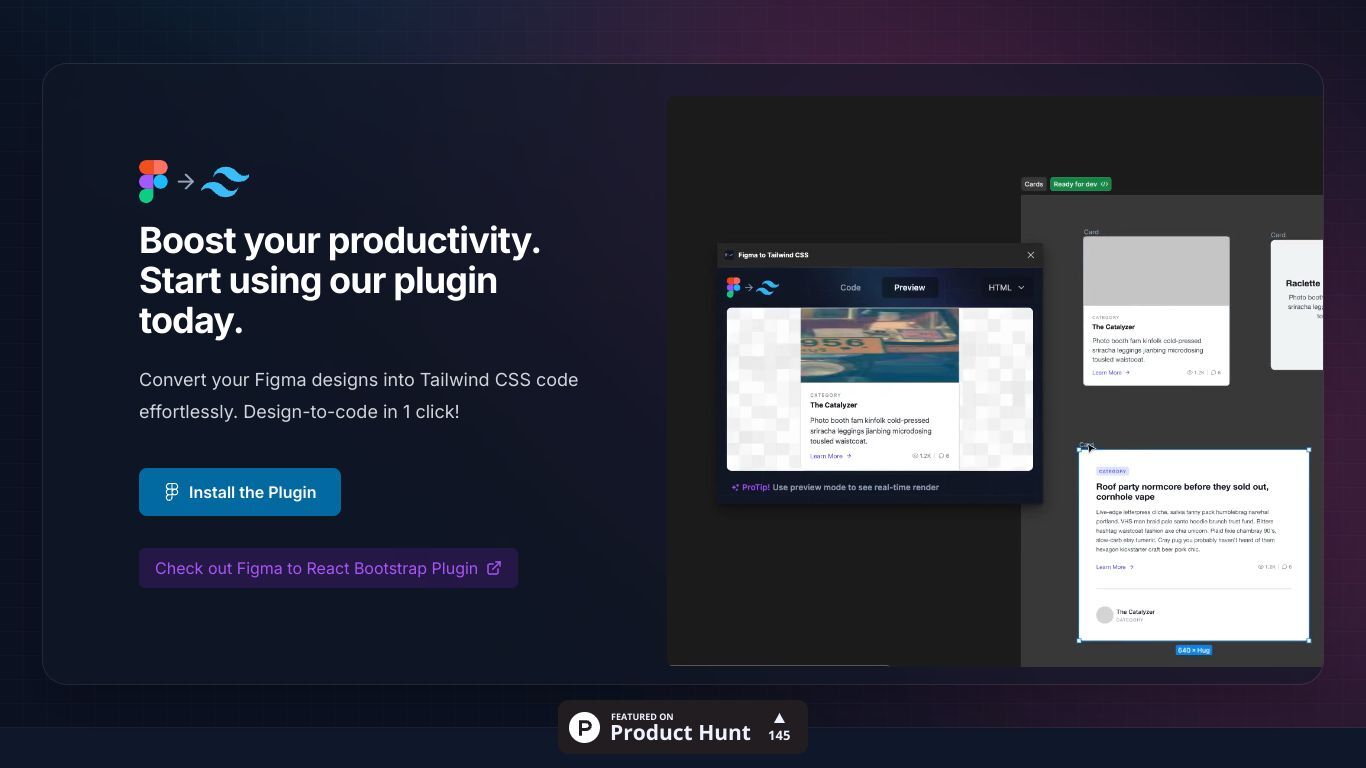Upvote using the Product Hunt triangle
This screenshot has height=768, width=1366.
(779, 718)
